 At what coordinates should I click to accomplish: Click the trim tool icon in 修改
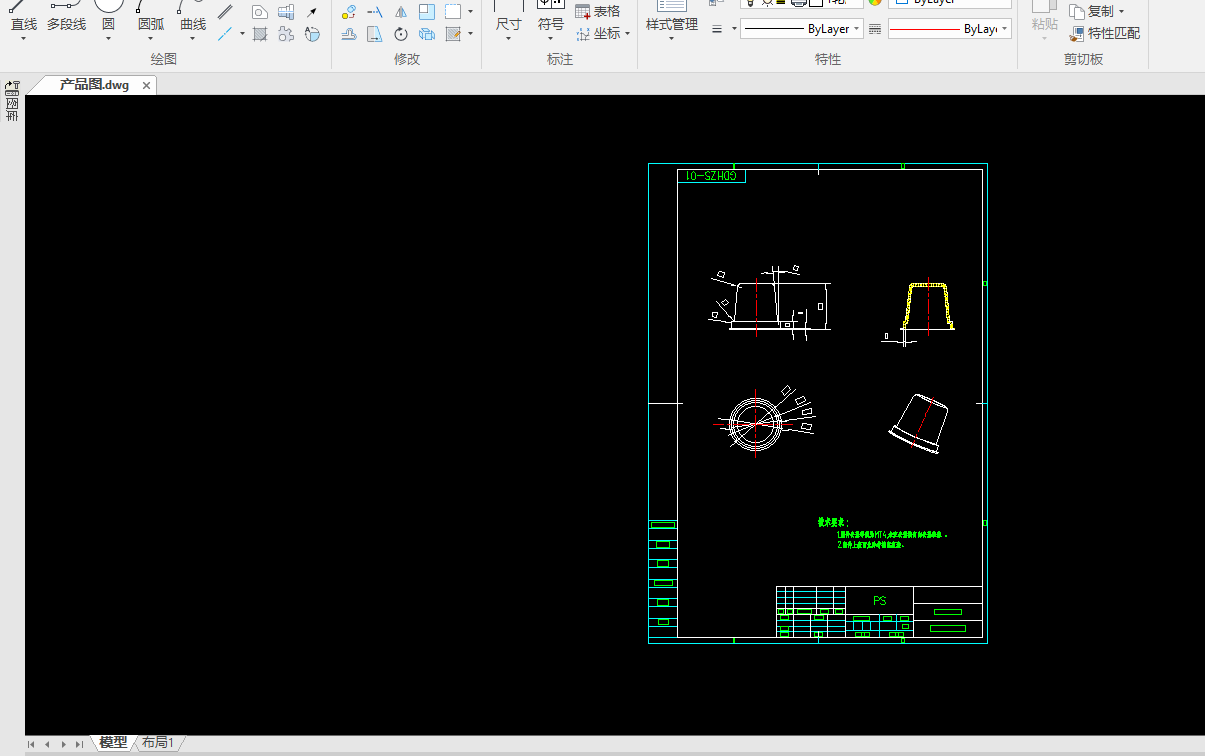click(x=375, y=12)
